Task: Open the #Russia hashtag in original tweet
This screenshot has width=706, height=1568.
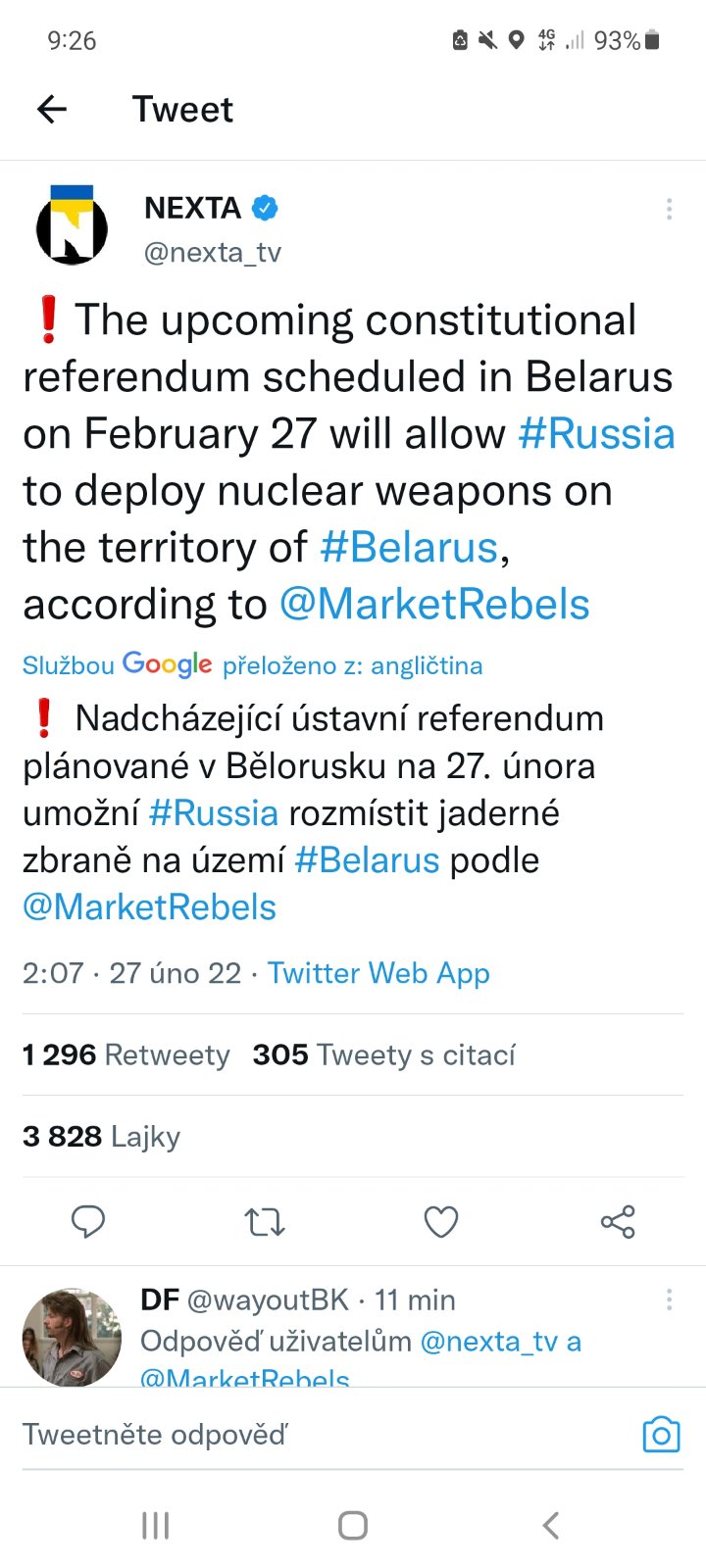Action: tap(596, 434)
